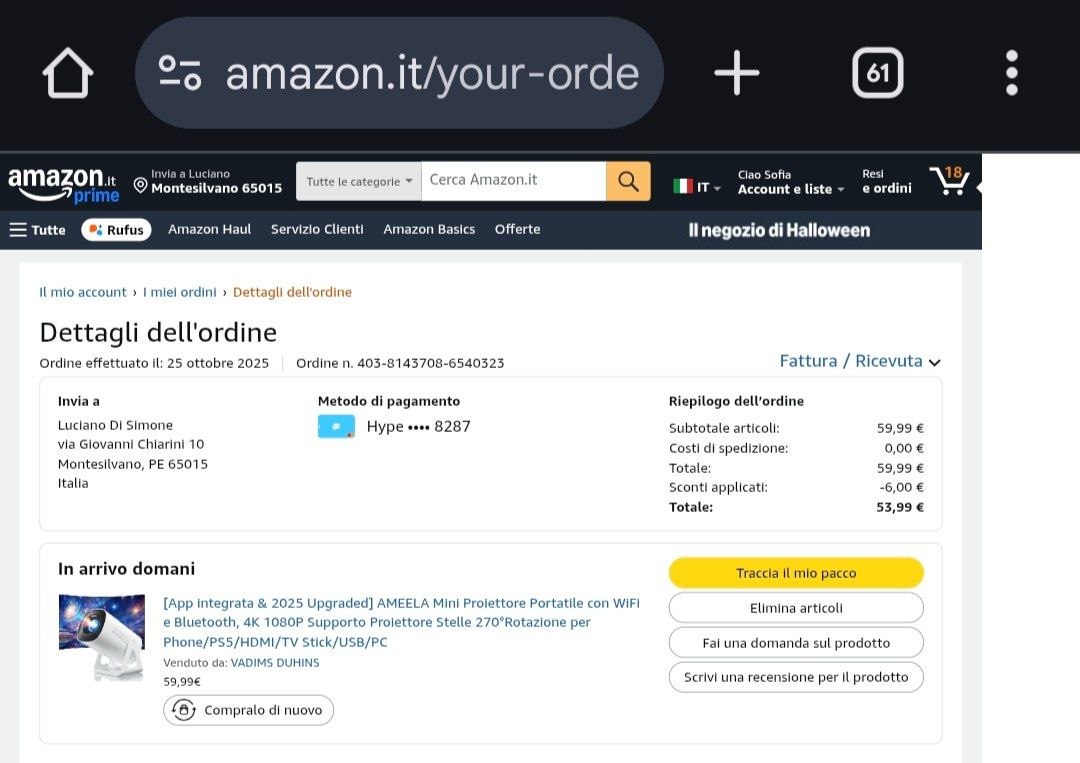Go to Amazon Haul
Image resolution: width=1080 pixels, height=763 pixels.
209,229
